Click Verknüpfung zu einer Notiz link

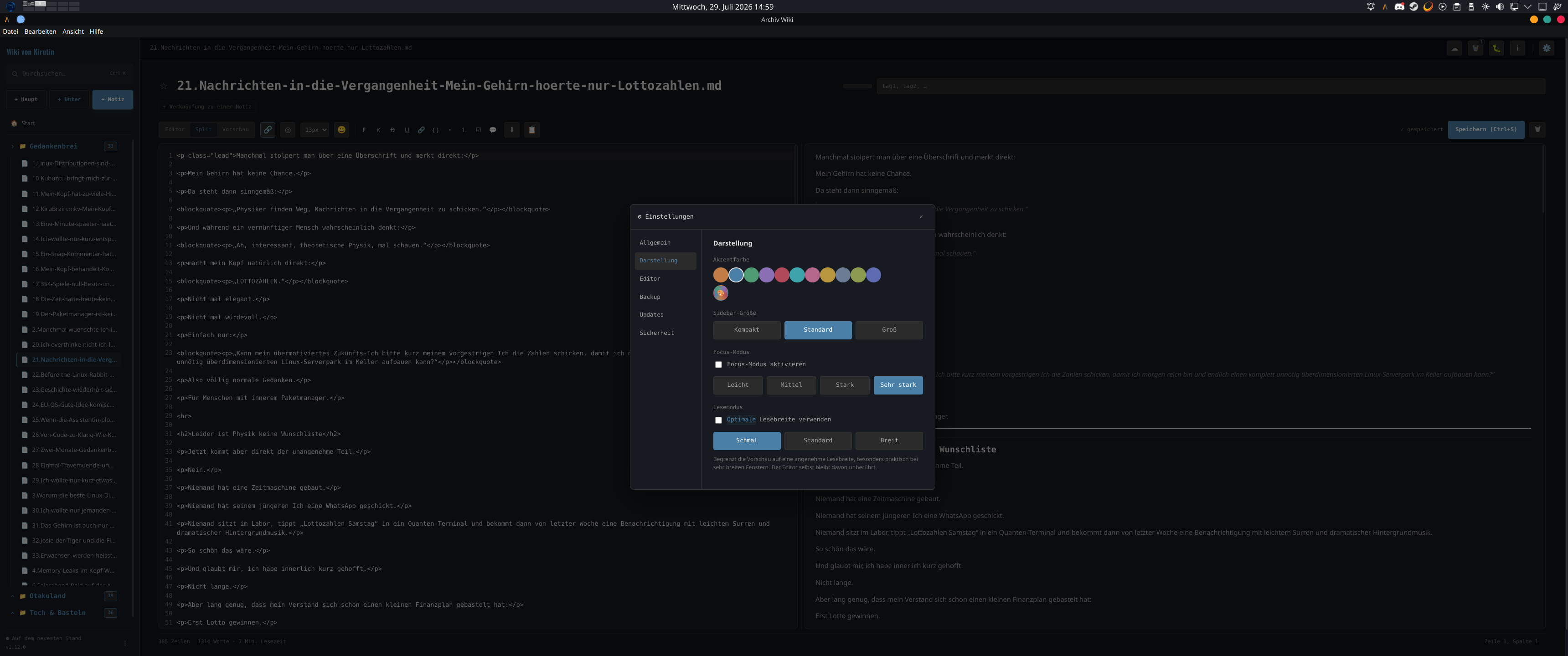[x=207, y=107]
